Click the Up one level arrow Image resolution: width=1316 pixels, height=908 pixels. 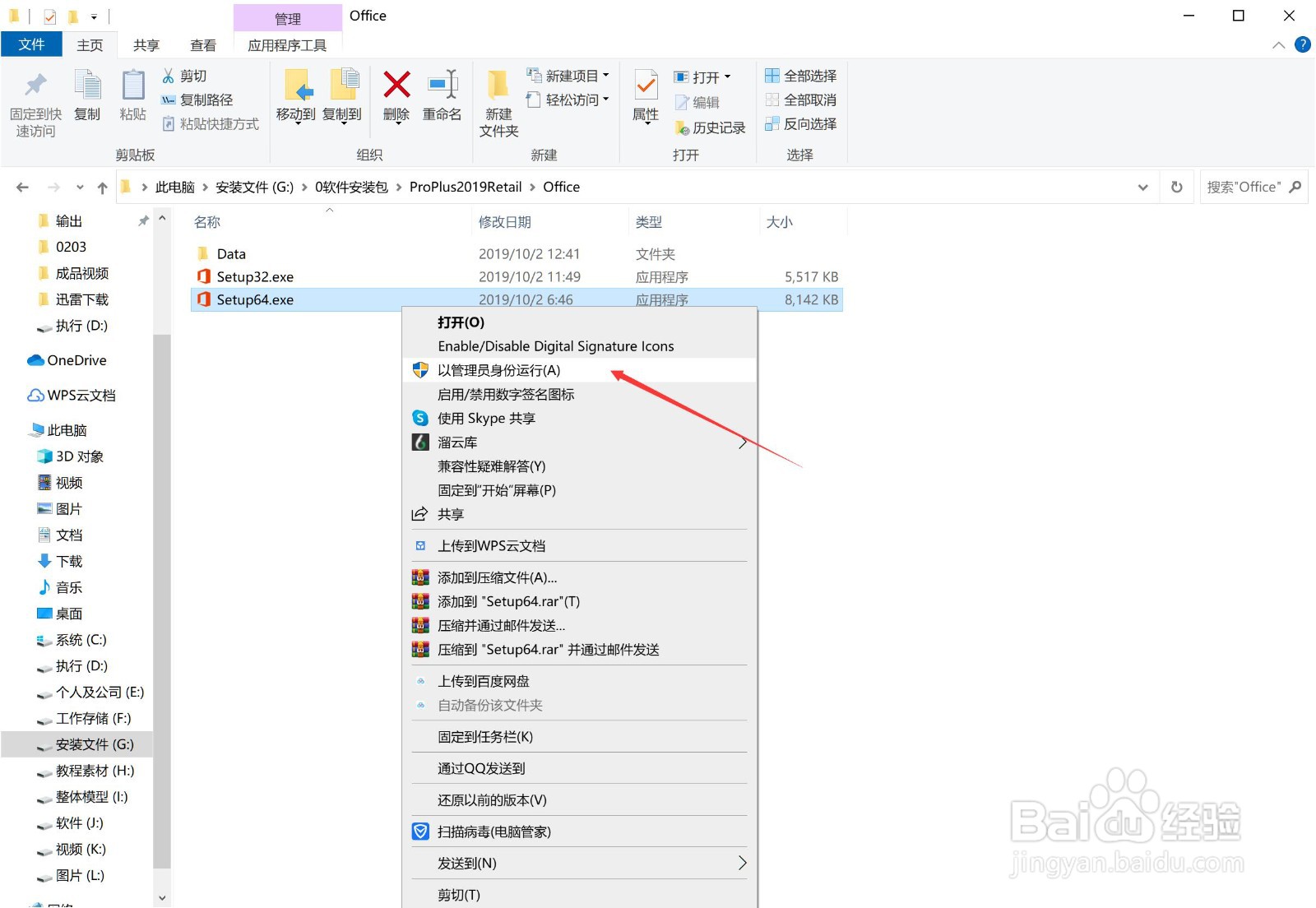tap(102, 188)
